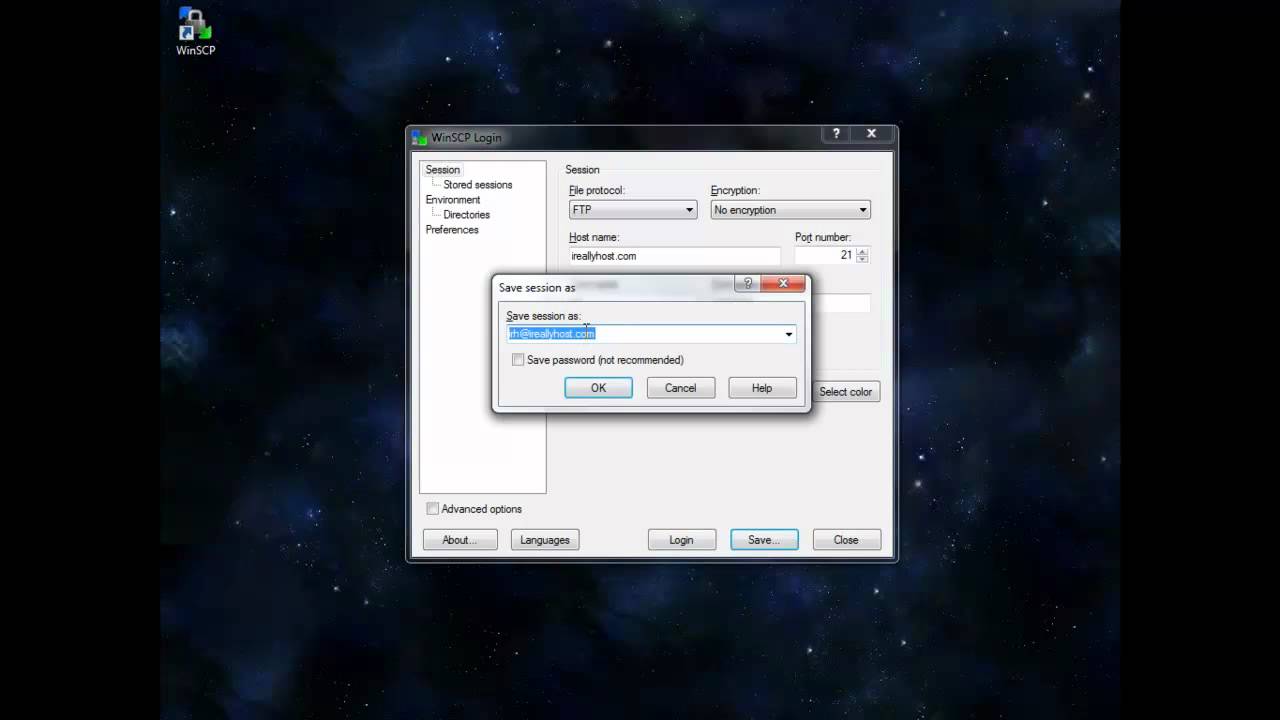Click the help question mark in WinSCP Login title bar
This screenshot has height=720, width=1280.
(x=836, y=133)
